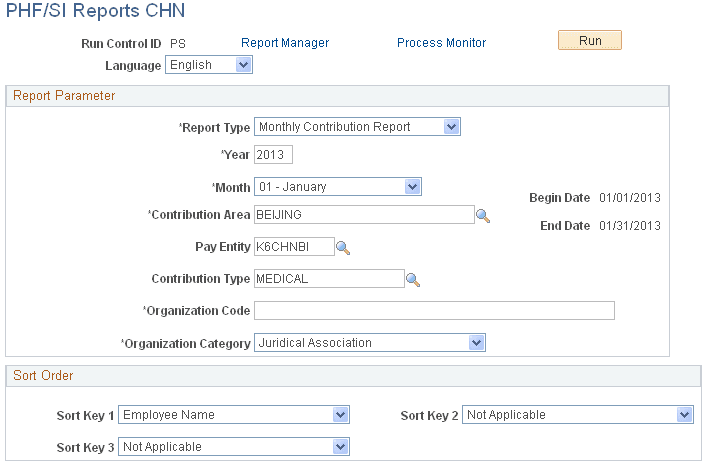Focus the Contribution Area text field
This screenshot has width=708, height=465.
pos(363,215)
